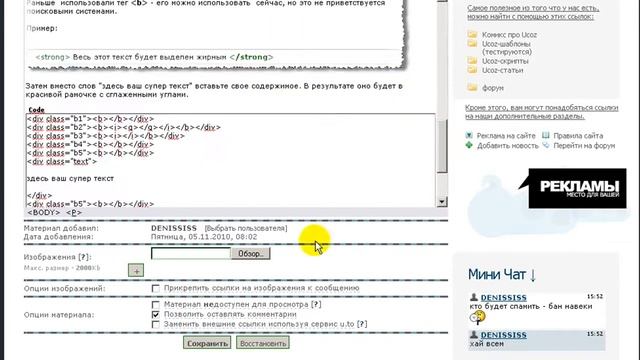Click the Восстановить button

coord(263,343)
